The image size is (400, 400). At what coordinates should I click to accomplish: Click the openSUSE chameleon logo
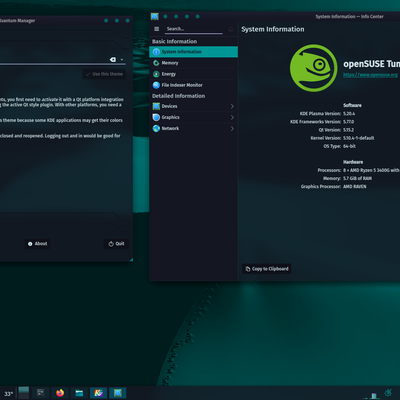tap(313, 68)
